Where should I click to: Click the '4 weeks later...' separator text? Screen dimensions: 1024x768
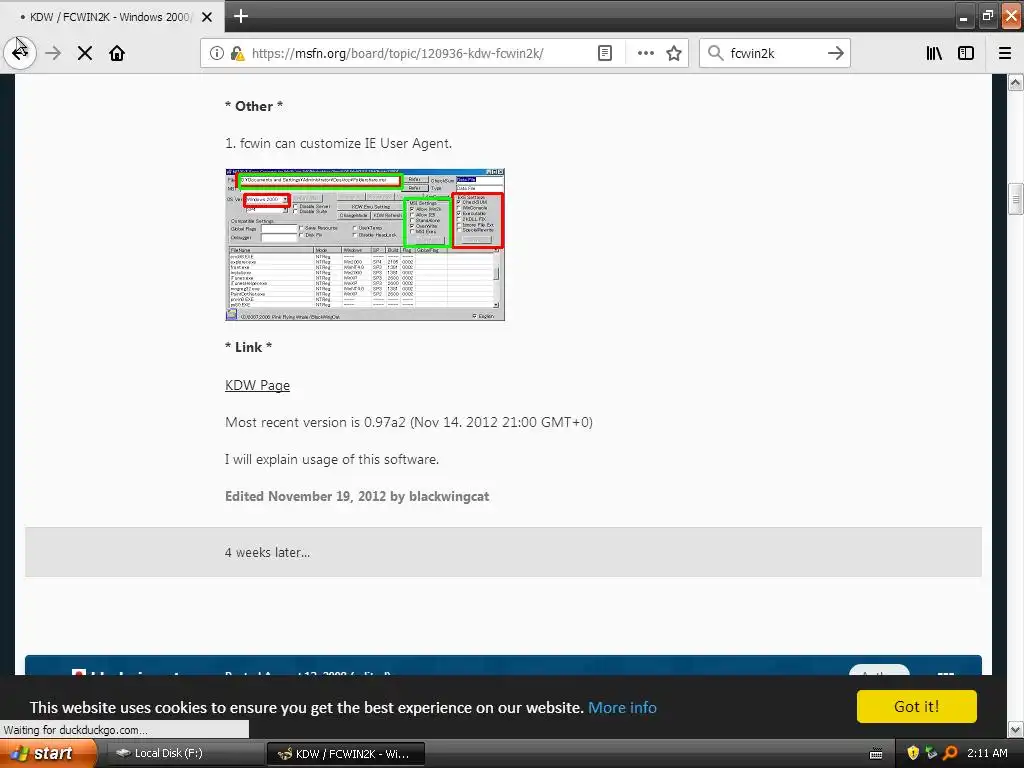[267, 552]
